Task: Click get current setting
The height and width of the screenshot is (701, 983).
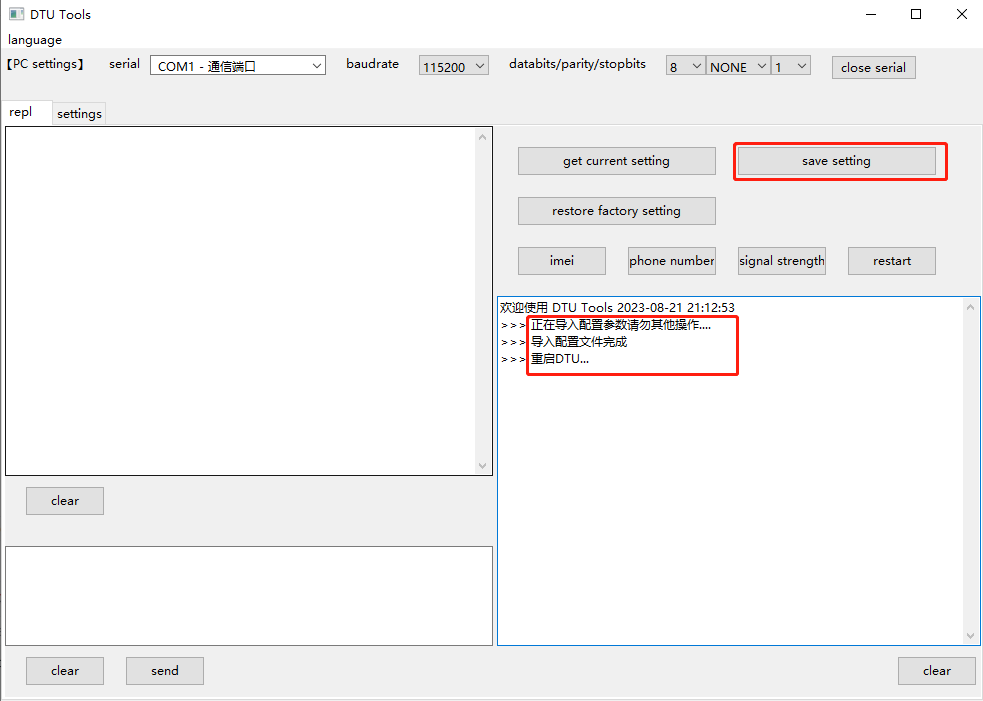Action: click(x=616, y=160)
